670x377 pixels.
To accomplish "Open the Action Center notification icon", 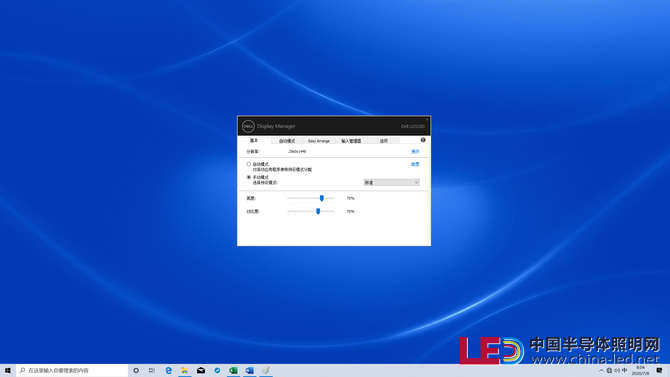I will [659, 371].
